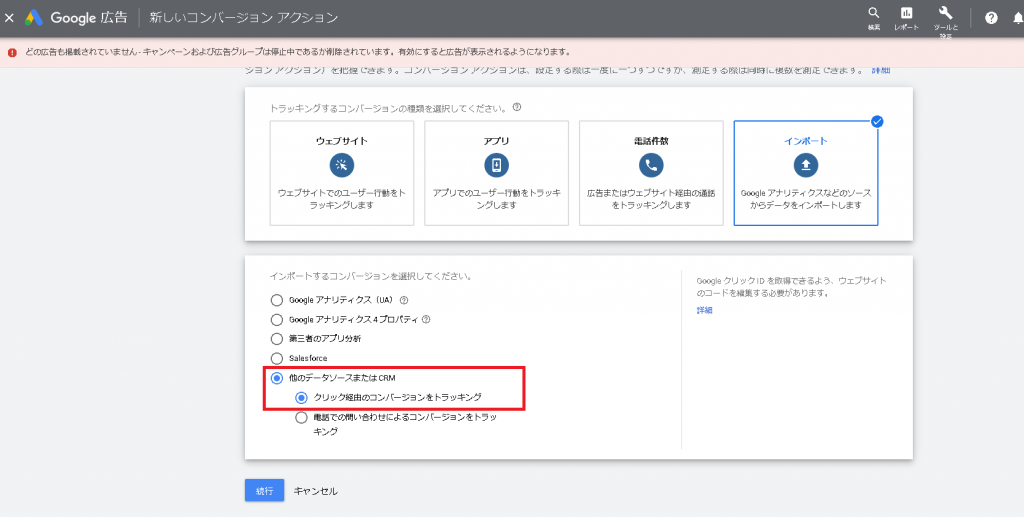Screen dimensions: 1024x517
Task: Click 新しいコンバージョン アクション header text
Action: click(x=244, y=18)
